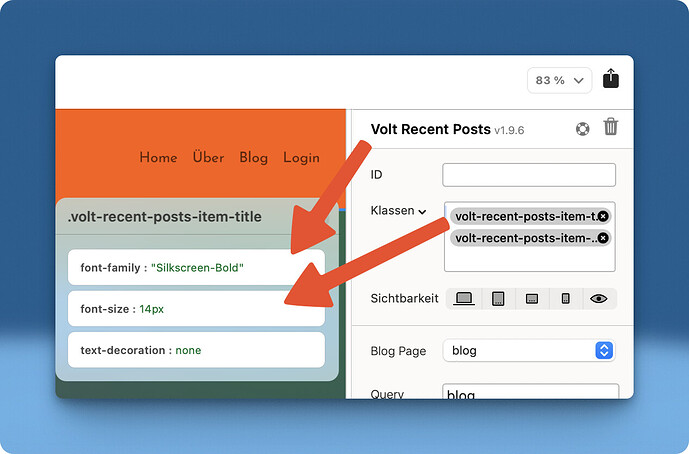
Task: Click the Blog navigation link
Action: click(253, 158)
